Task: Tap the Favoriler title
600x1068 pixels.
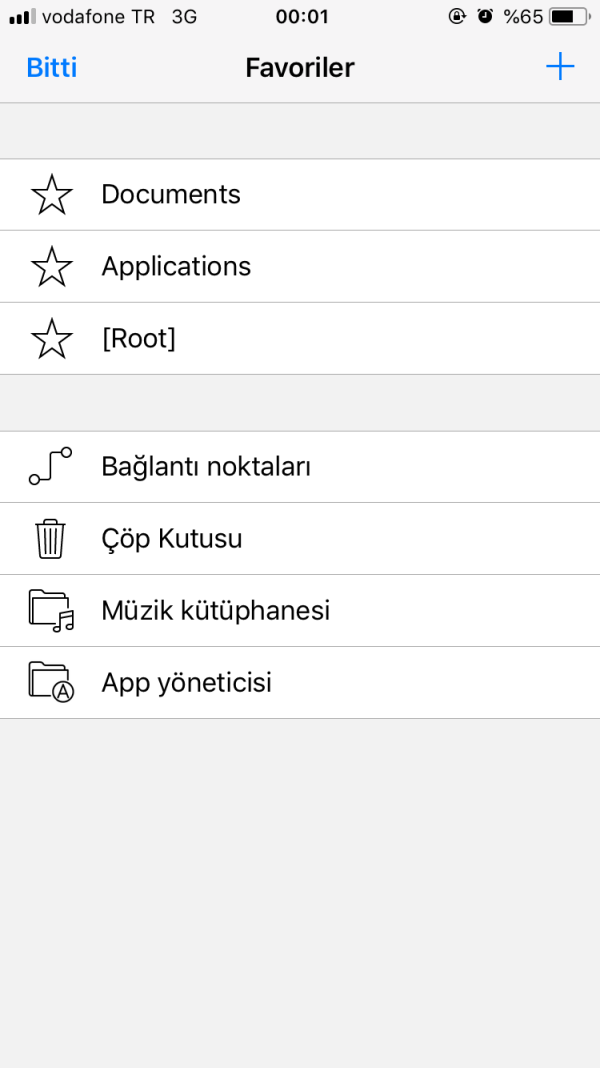Action: (x=300, y=67)
